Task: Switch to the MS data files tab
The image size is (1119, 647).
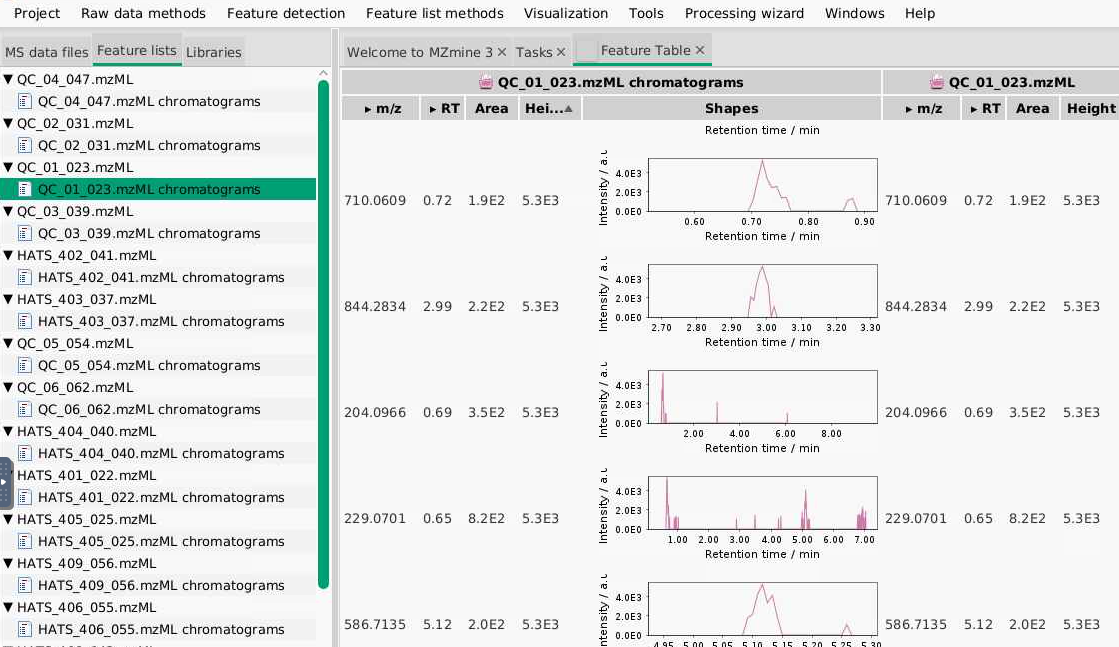Action: tap(46, 52)
